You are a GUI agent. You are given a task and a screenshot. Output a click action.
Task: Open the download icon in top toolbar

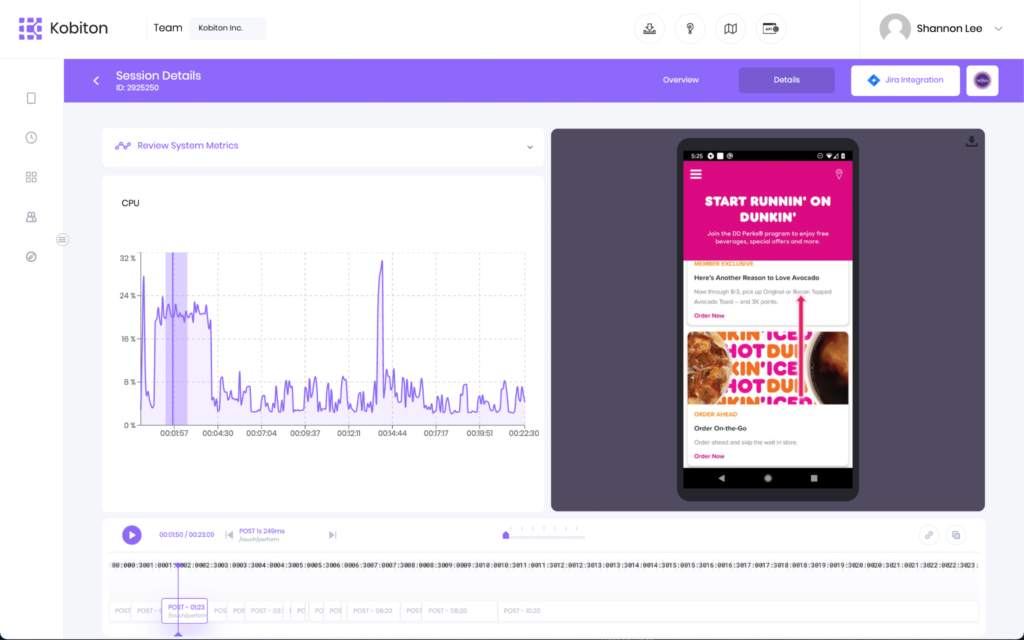pos(649,29)
